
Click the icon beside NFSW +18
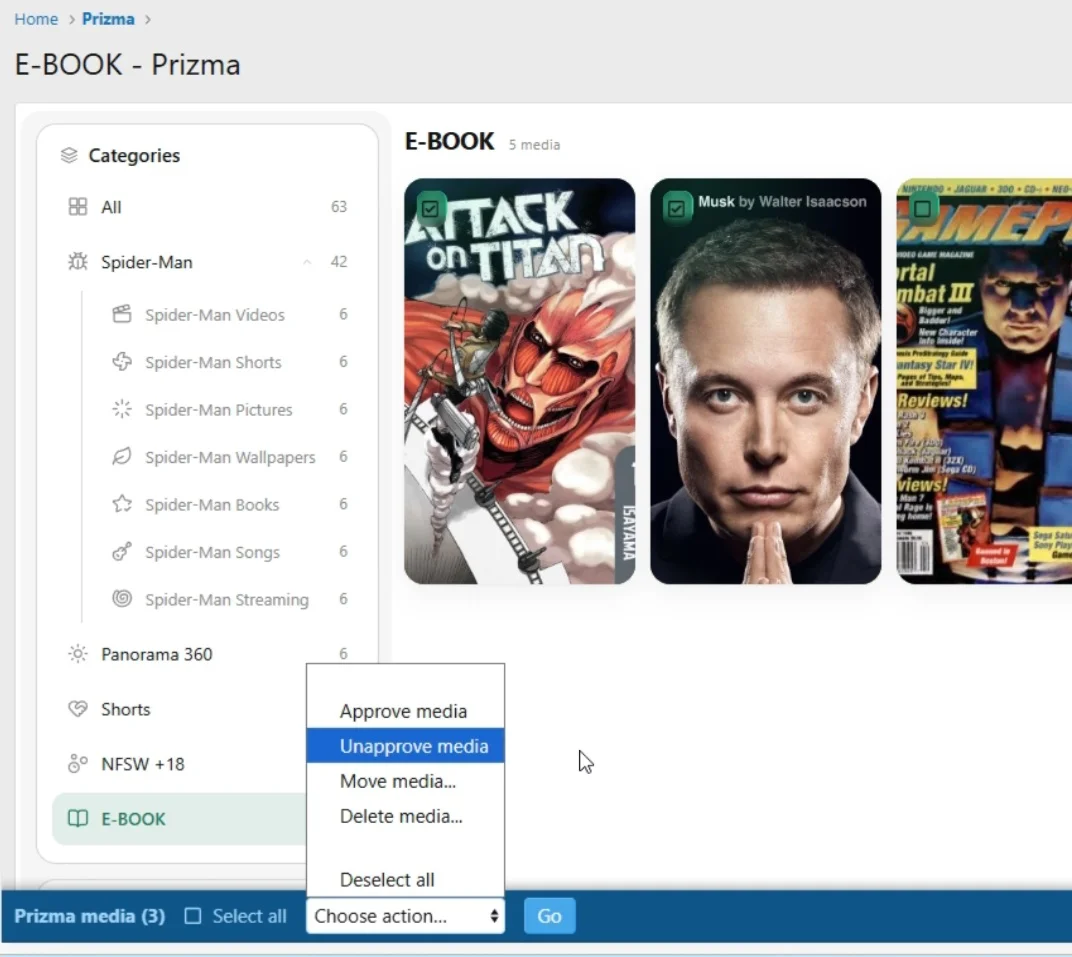pyautogui.click(x=78, y=764)
